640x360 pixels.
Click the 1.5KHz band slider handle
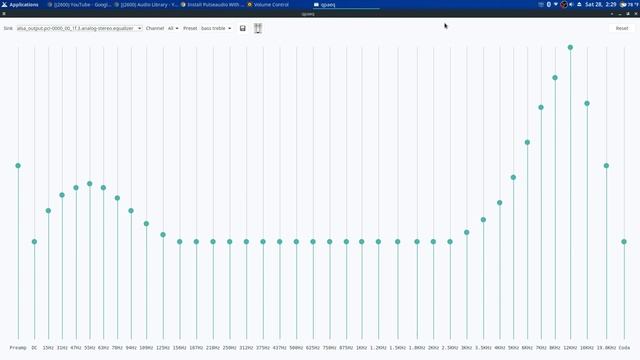point(398,242)
